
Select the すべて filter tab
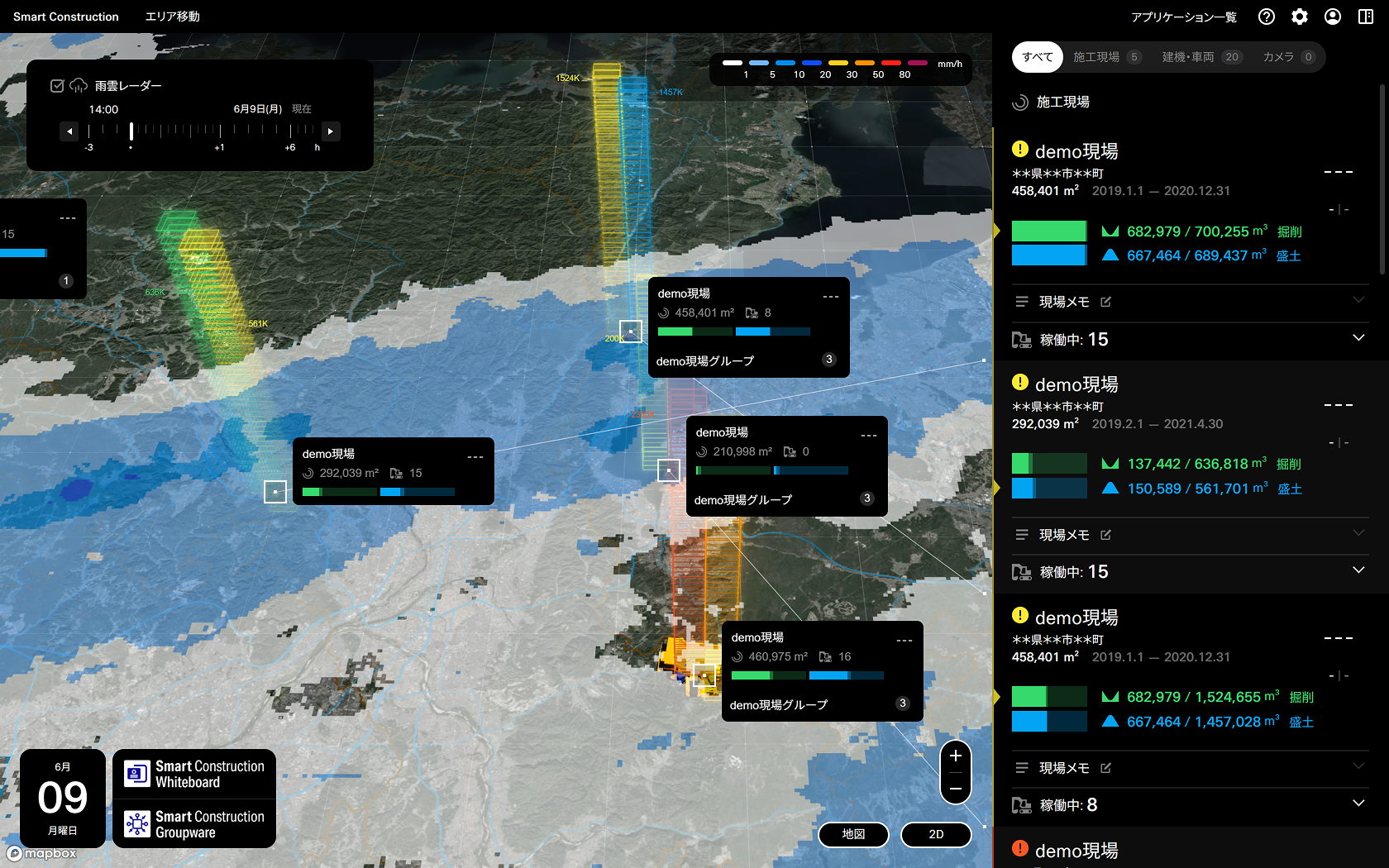pos(1038,57)
